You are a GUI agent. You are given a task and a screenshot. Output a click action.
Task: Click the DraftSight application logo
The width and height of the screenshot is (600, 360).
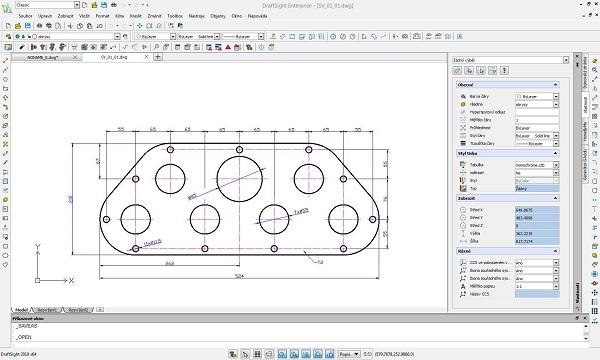point(7,8)
